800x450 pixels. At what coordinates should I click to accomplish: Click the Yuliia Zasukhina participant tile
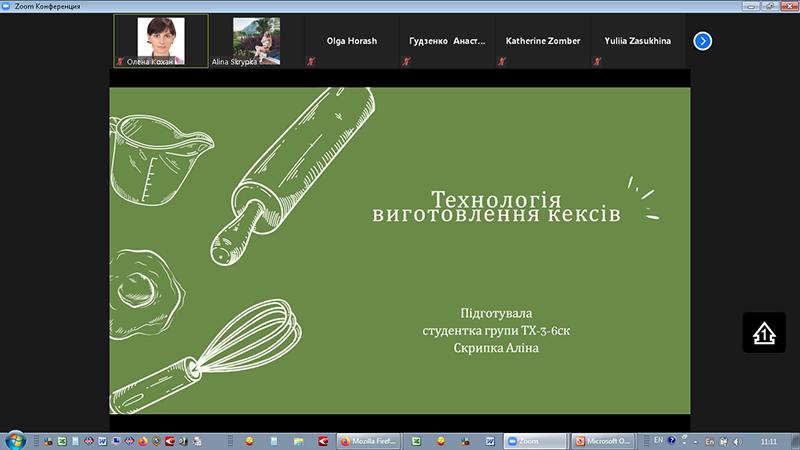pos(637,41)
